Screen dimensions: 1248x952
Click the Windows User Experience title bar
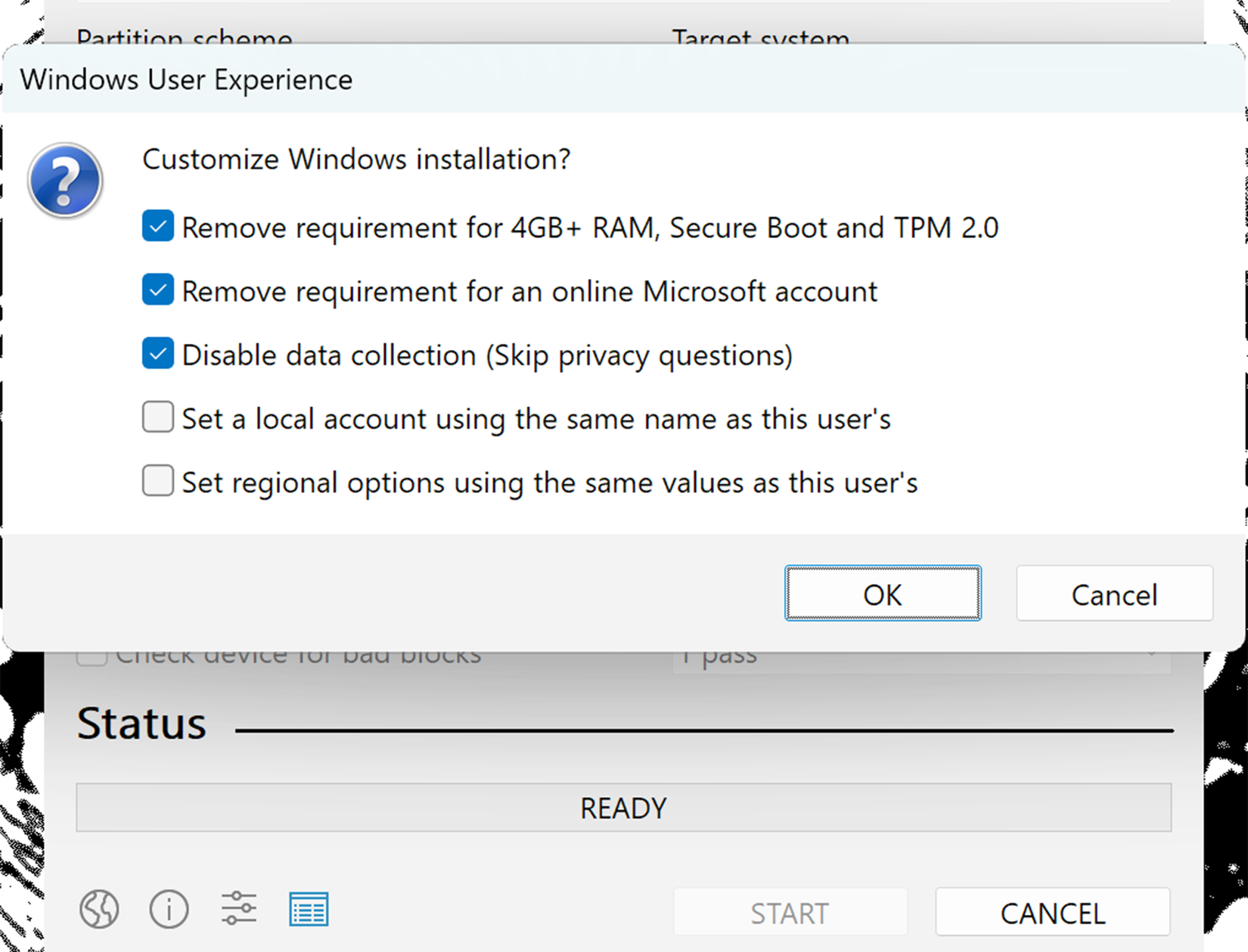pos(185,79)
